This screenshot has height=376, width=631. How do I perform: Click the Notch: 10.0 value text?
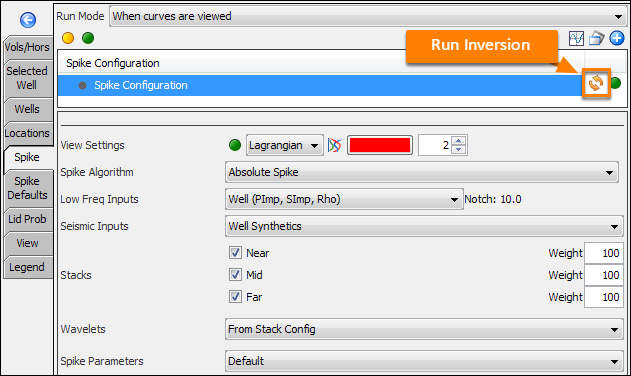click(x=493, y=199)
